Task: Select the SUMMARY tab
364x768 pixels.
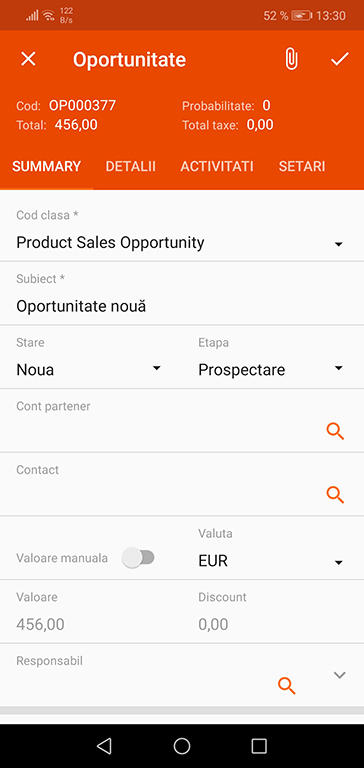Action: (x=47, y=166)
